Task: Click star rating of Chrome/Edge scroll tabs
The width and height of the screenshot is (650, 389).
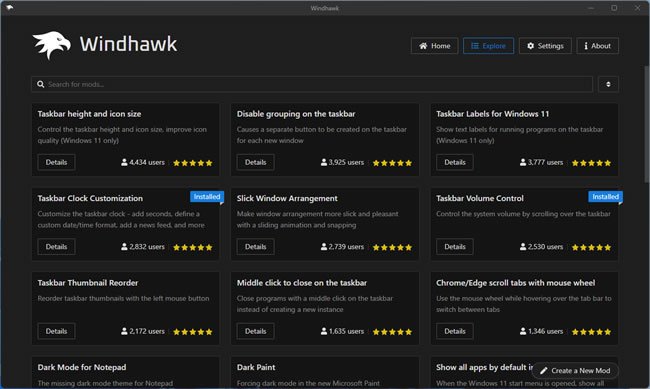Action: coord(592,332)
